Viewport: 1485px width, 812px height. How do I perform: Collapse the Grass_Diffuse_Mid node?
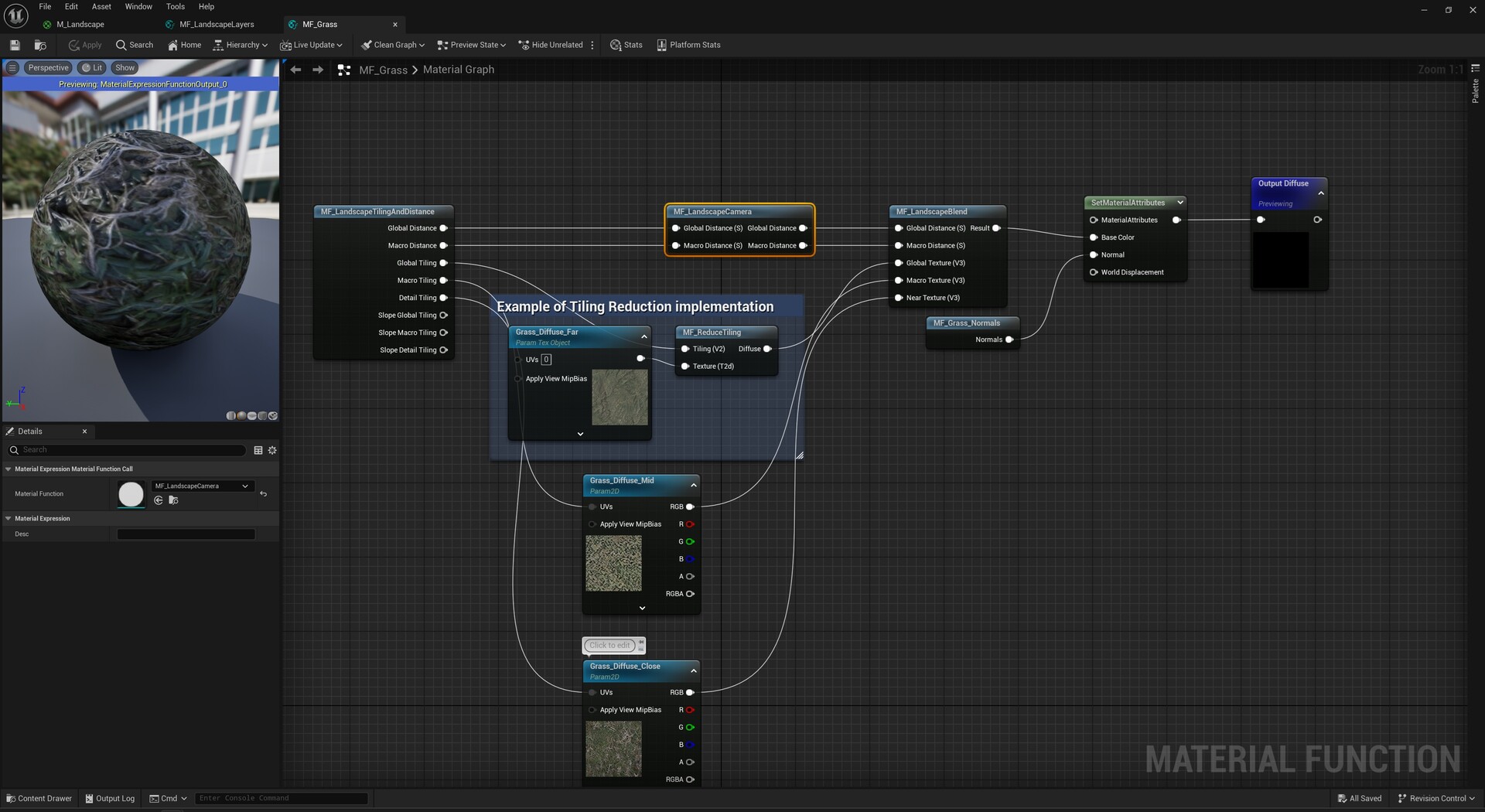click(693, 485)
